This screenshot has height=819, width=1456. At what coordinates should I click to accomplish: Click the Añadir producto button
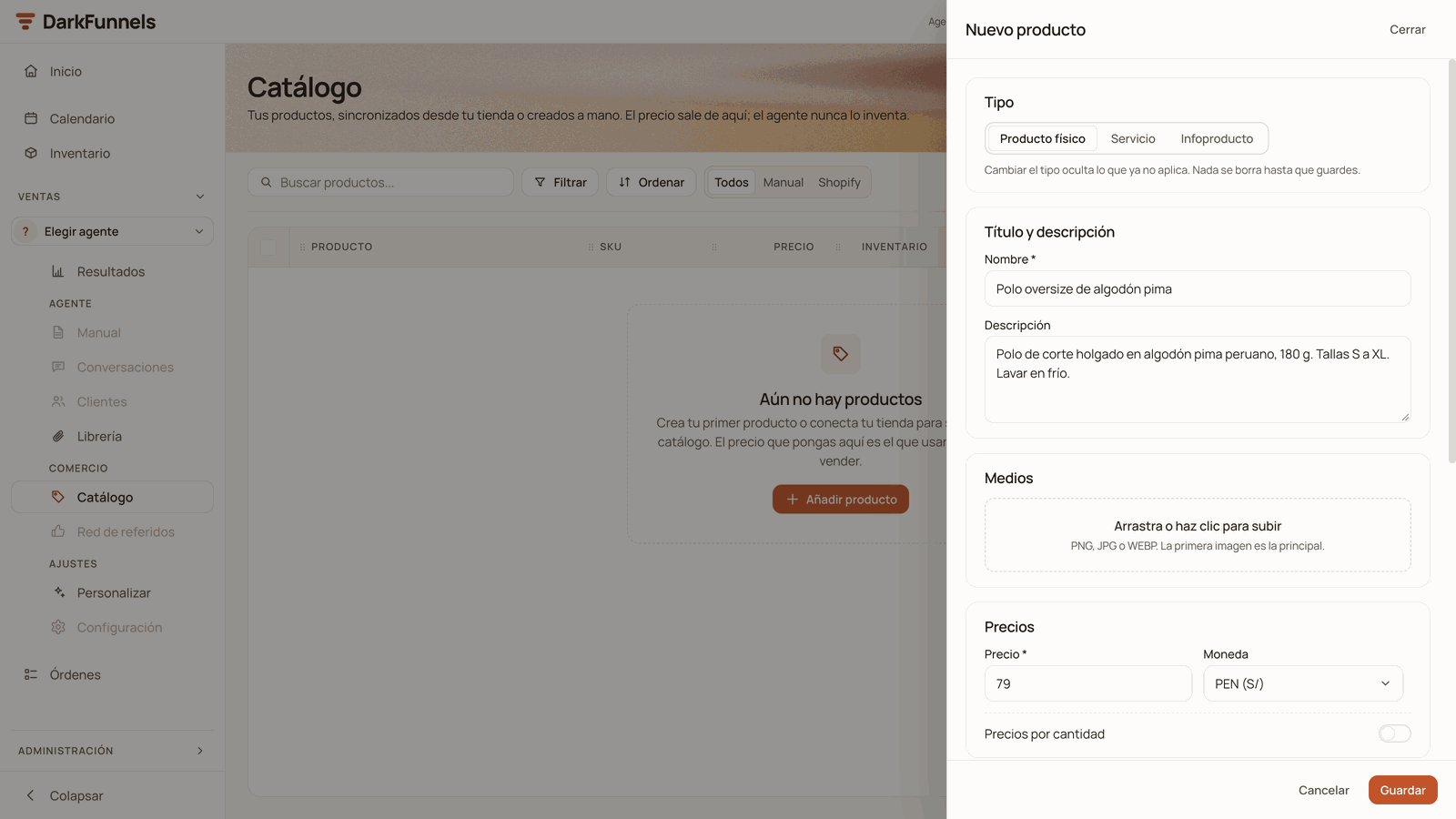[x=841, y=499]
